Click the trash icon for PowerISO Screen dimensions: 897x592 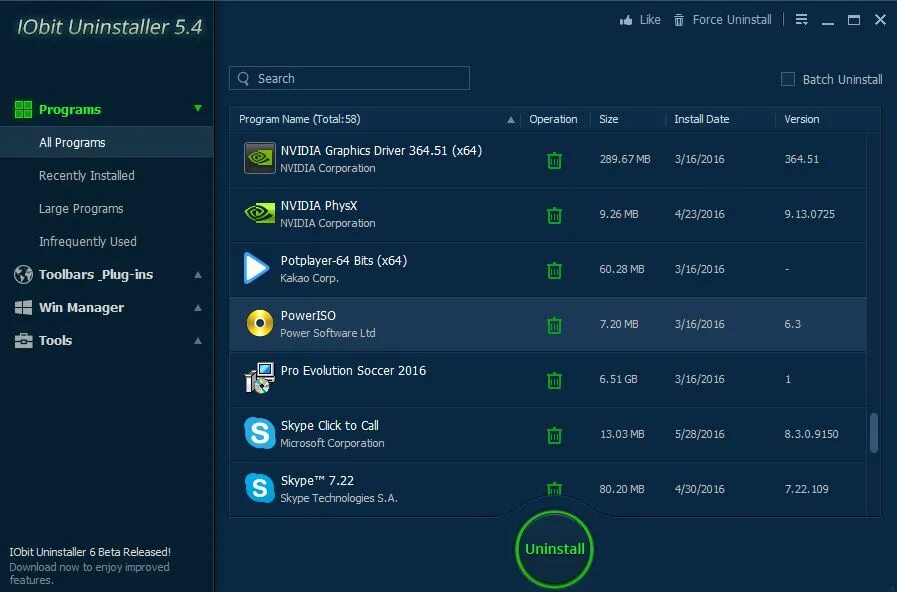(554, 325)
